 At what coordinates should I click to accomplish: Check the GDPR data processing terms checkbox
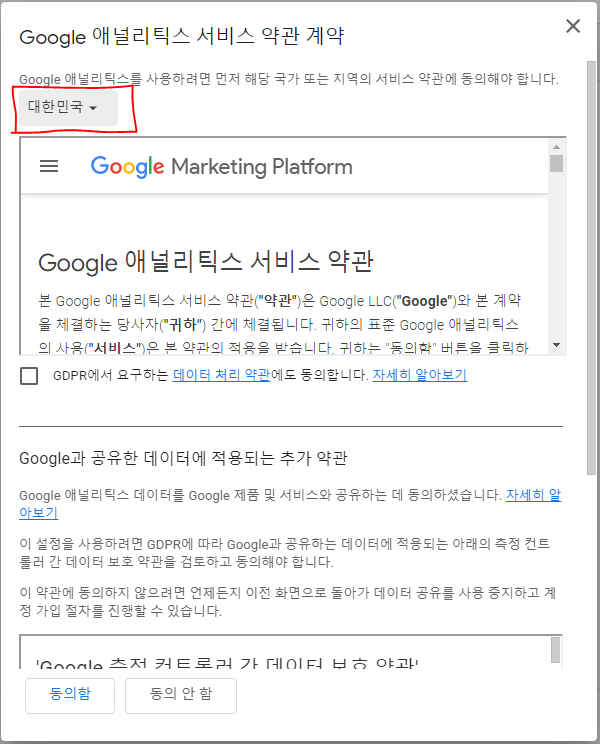29,376
